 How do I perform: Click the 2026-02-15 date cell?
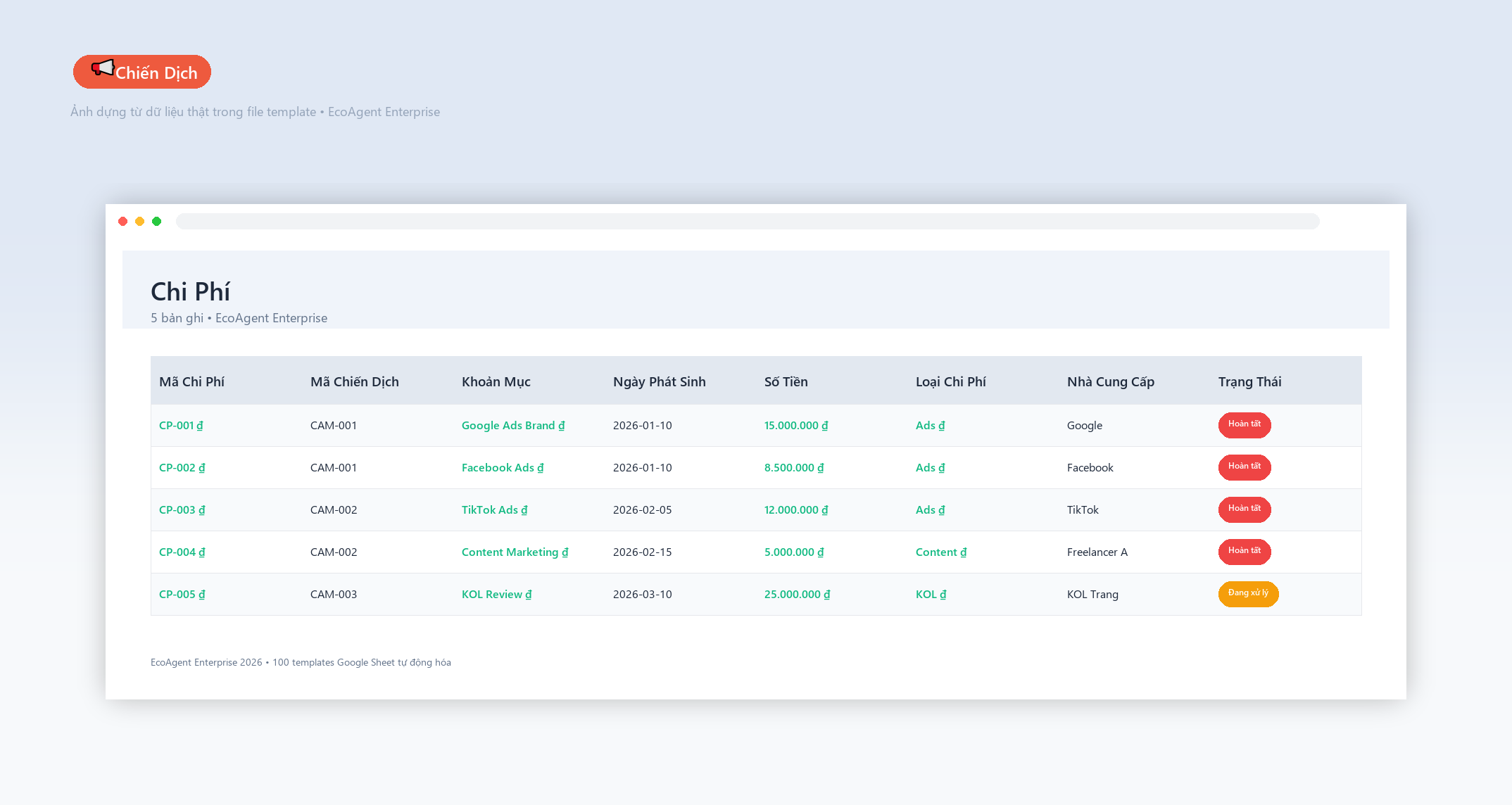pos(643,552)
